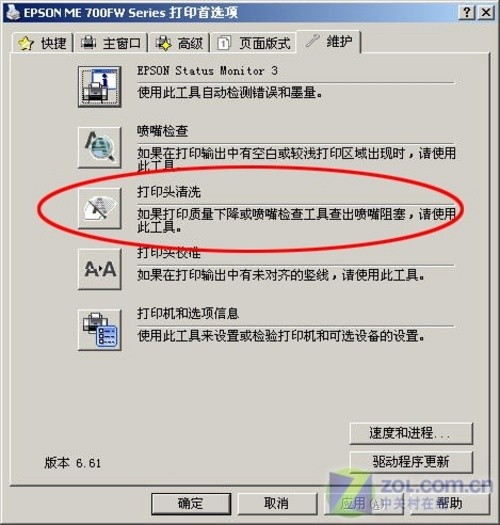Click the 驱动程序更新 button
This screenshot has height=525, width=500.
pyautogui.click(x=411, y=462)
